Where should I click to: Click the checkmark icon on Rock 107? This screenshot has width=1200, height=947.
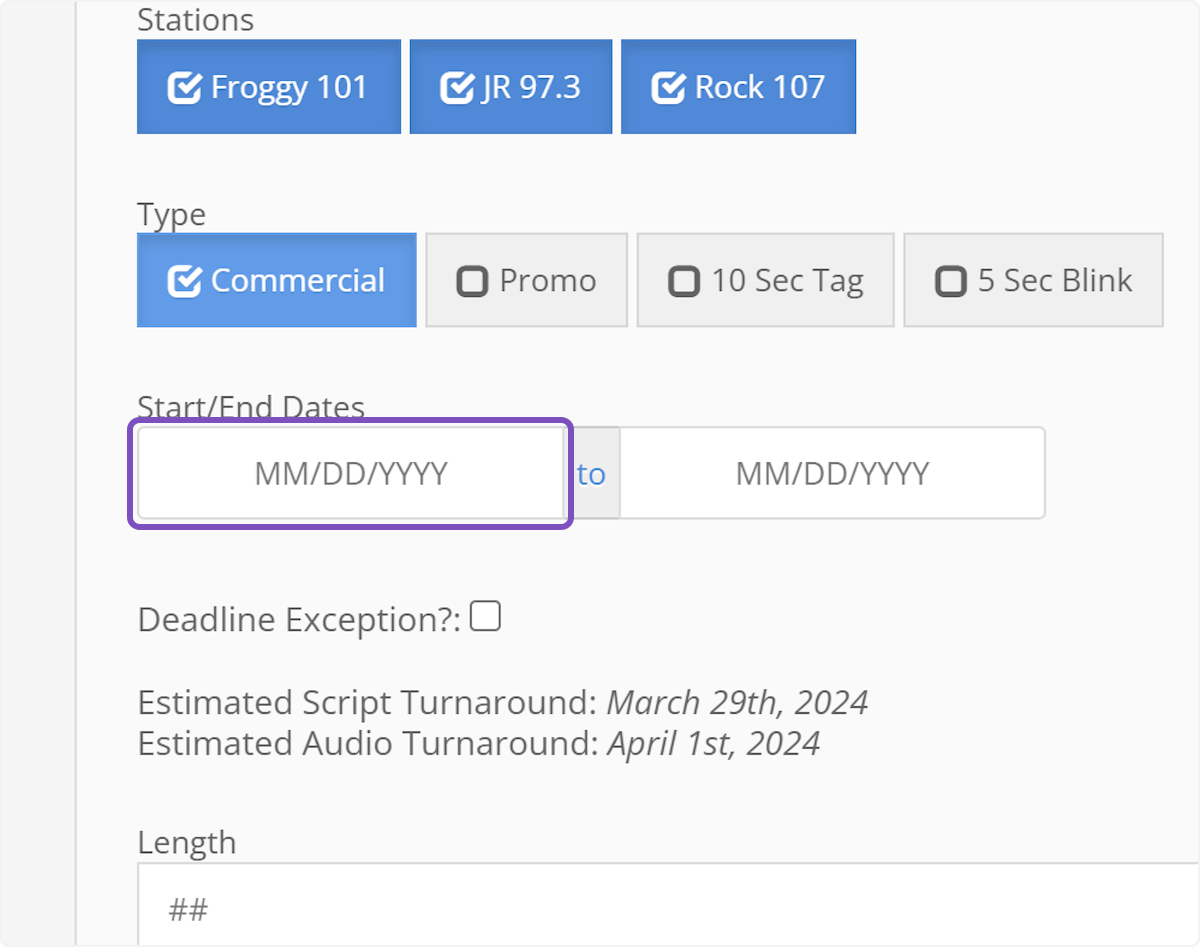pyautogui.click(x=668, y=88)
